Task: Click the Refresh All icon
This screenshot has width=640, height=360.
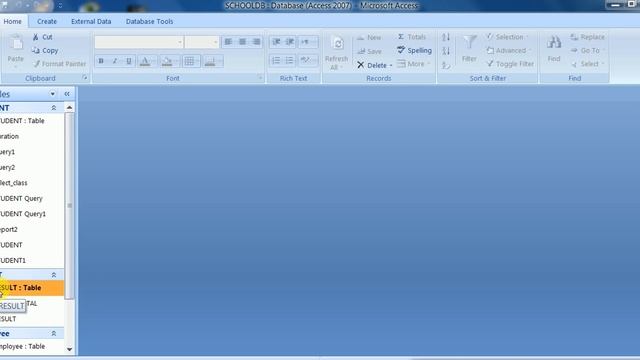Action: [338, 44]
